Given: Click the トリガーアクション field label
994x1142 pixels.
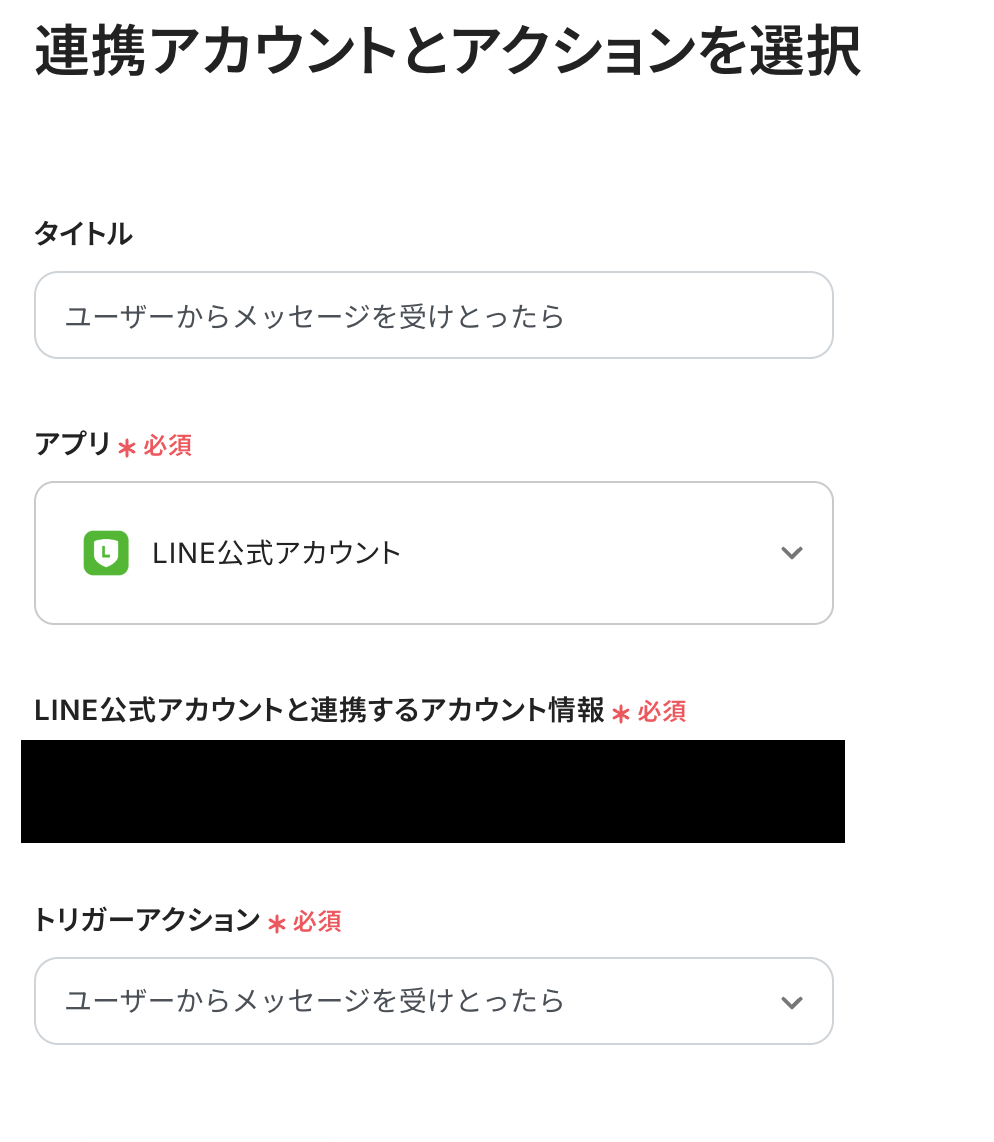Looking at the screenshot, I should pos(147,920).
